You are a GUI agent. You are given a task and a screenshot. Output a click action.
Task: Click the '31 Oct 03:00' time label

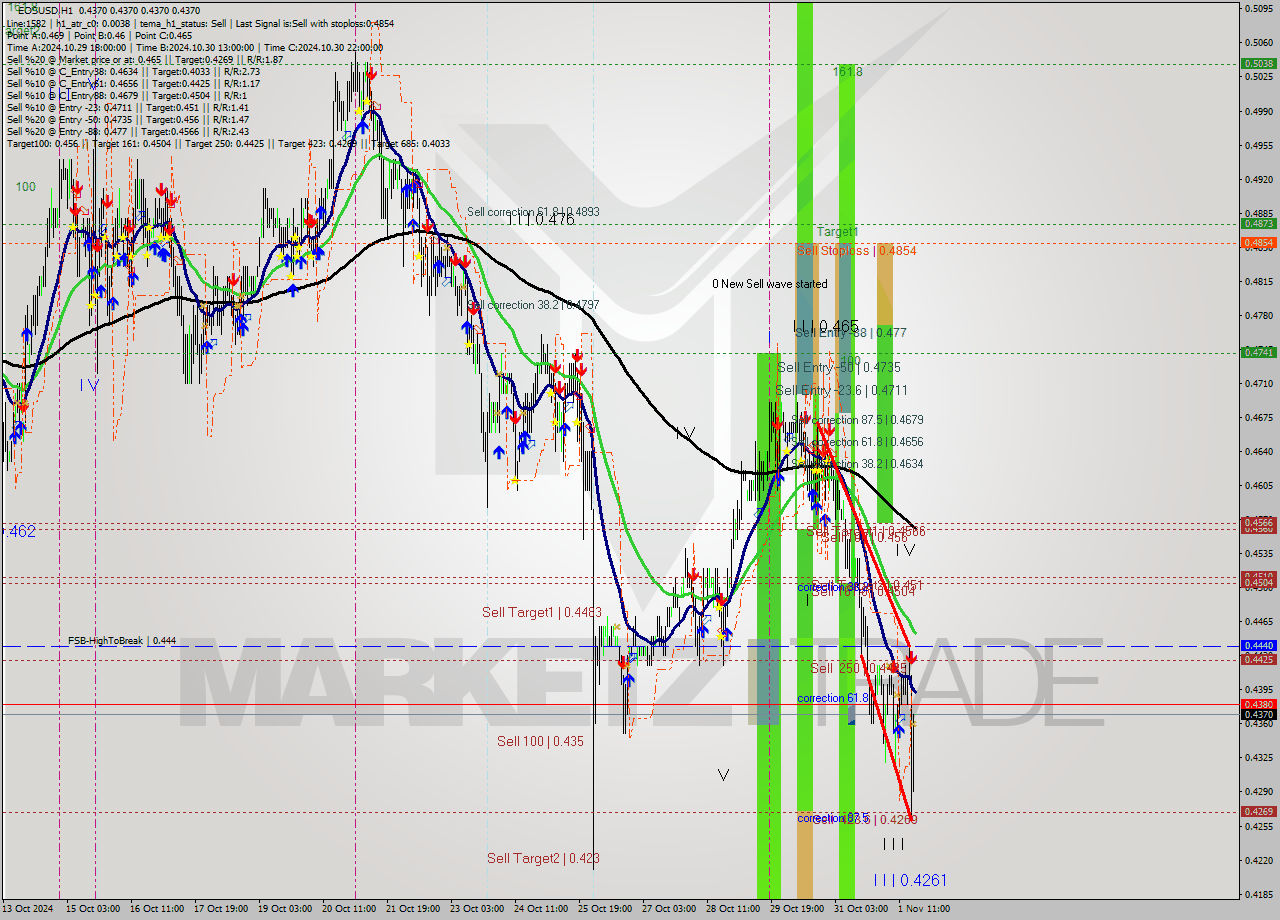(861, 909)
